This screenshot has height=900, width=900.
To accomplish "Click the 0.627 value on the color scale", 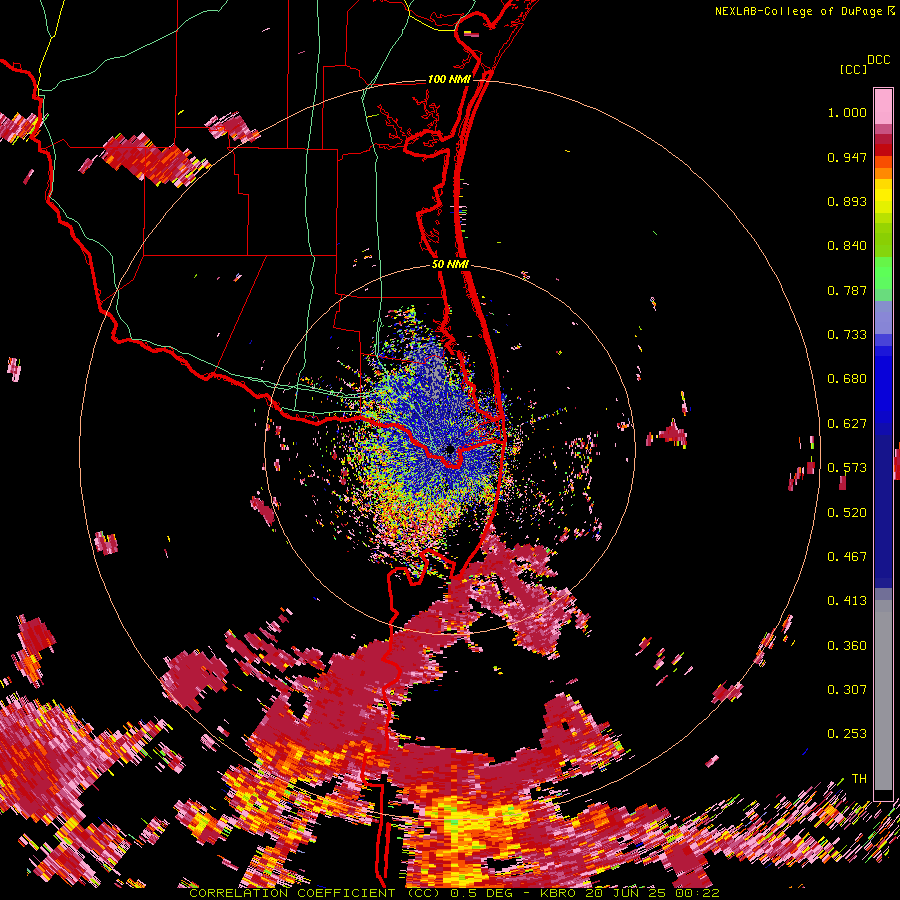I will point(847,424).
